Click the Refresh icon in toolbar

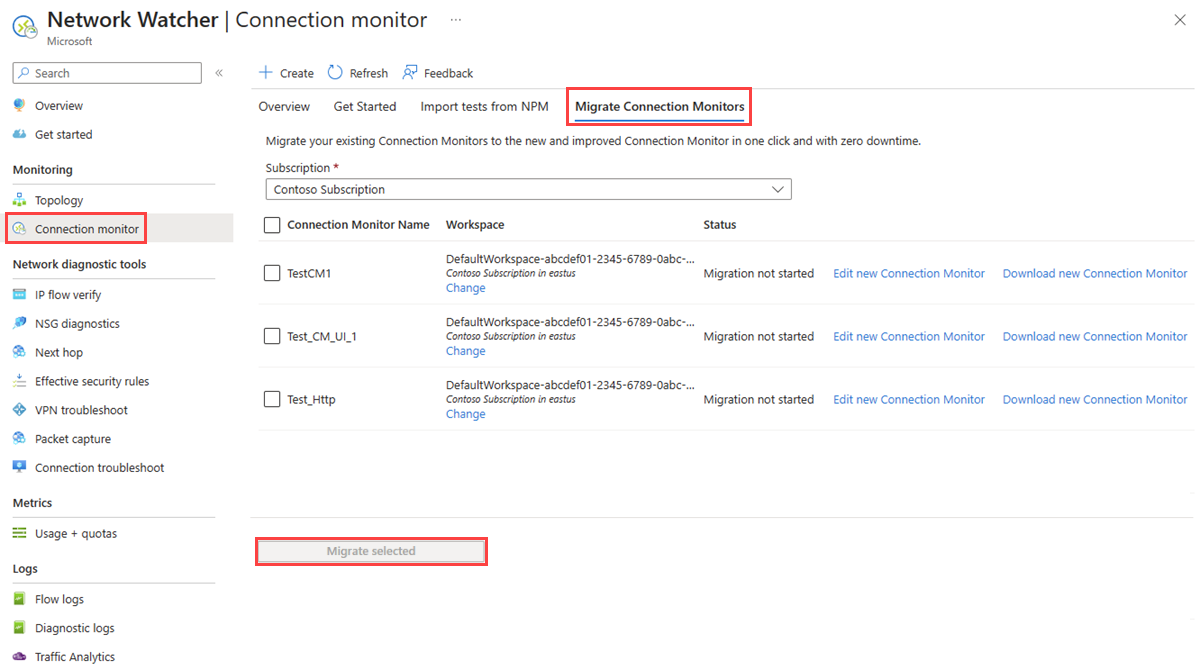click(x=335, y=73)
